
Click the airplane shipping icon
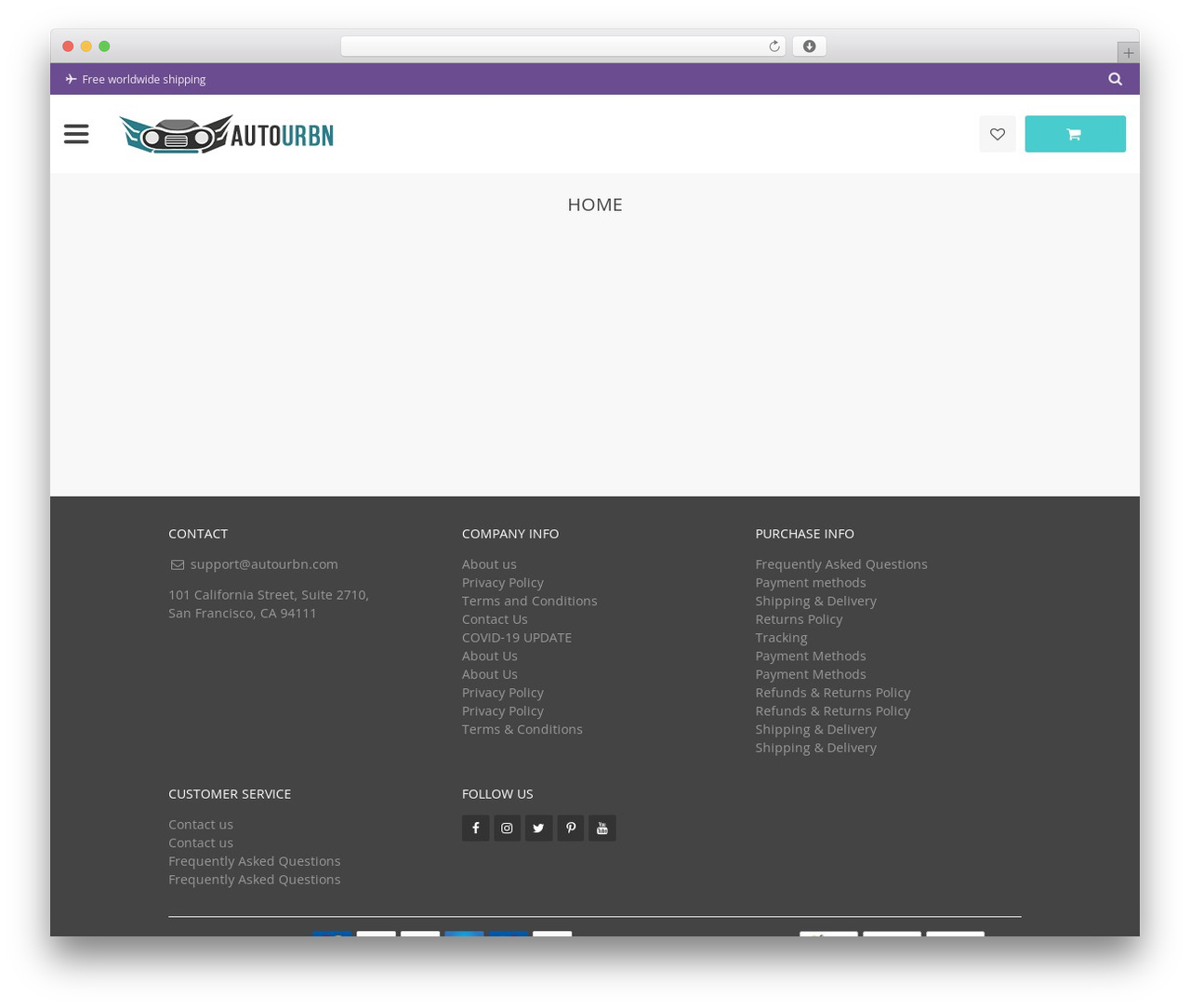click(x=71, y=79)
